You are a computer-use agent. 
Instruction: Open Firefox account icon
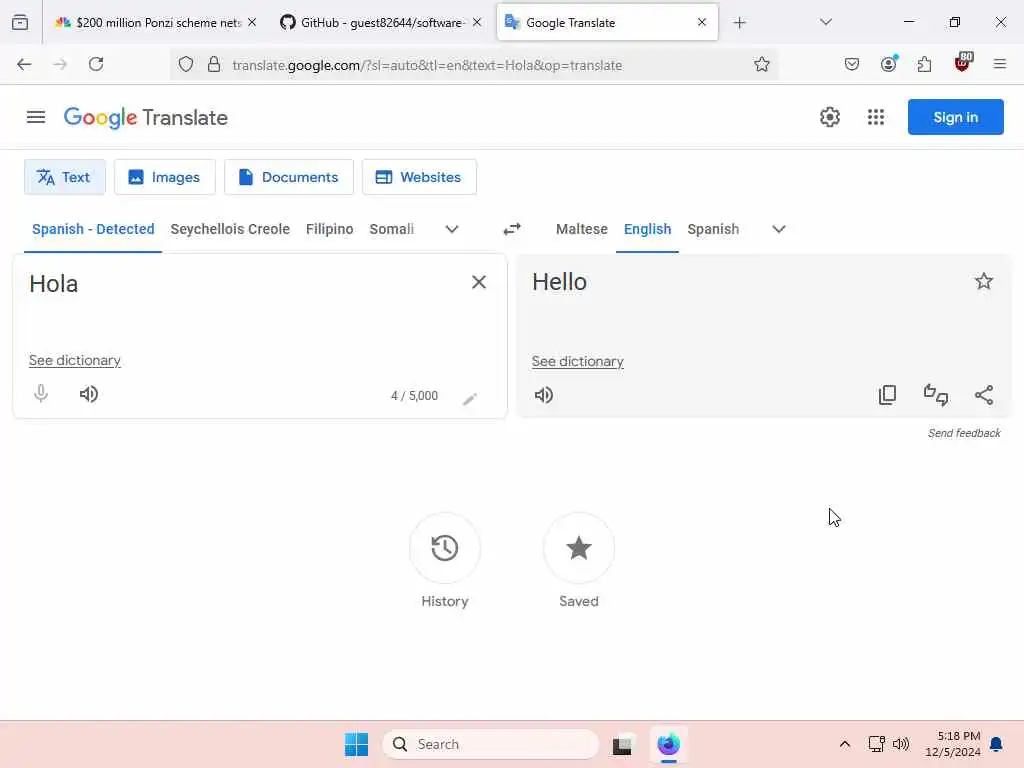click(x=888, y=63)
